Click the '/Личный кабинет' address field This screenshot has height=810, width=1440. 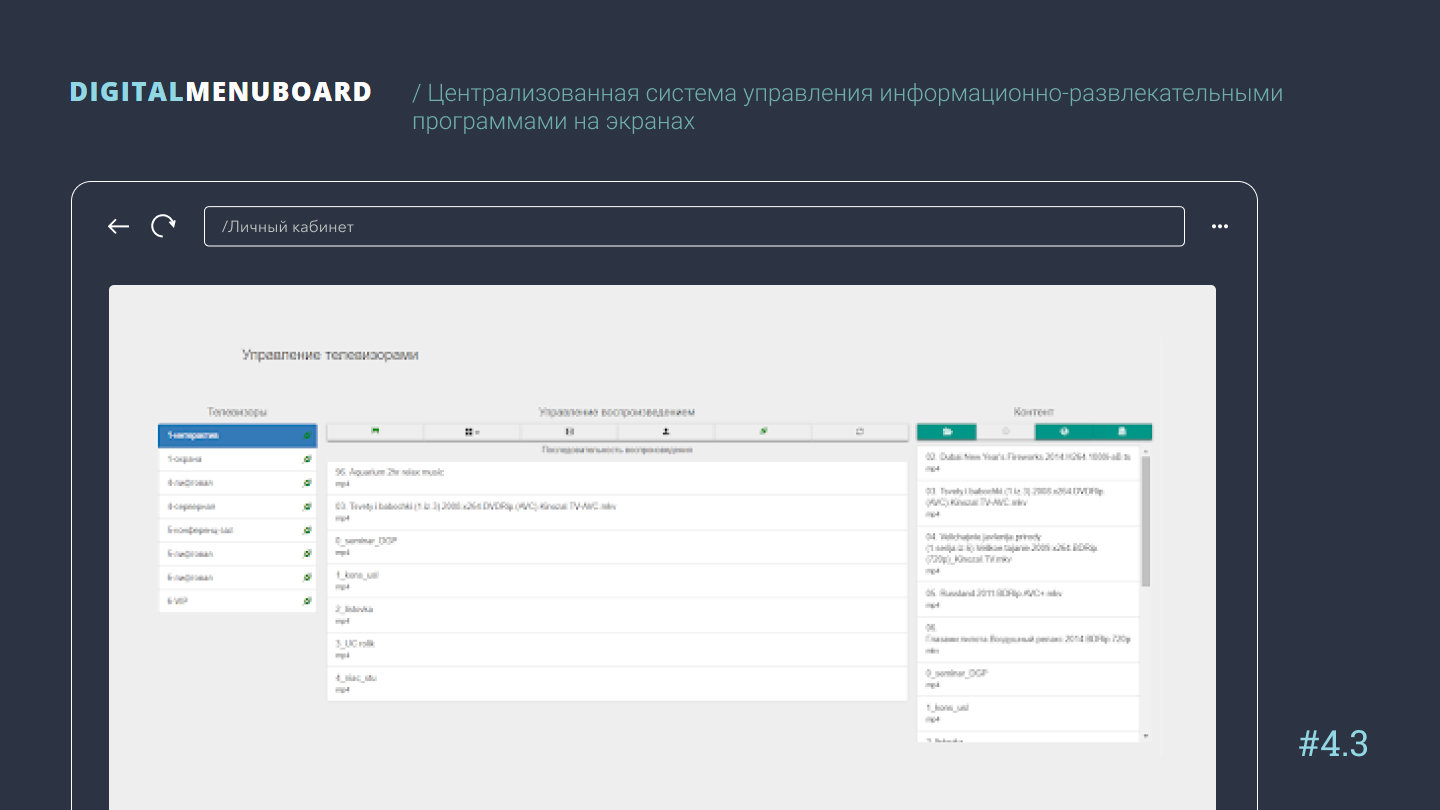(x=694, y=226)
